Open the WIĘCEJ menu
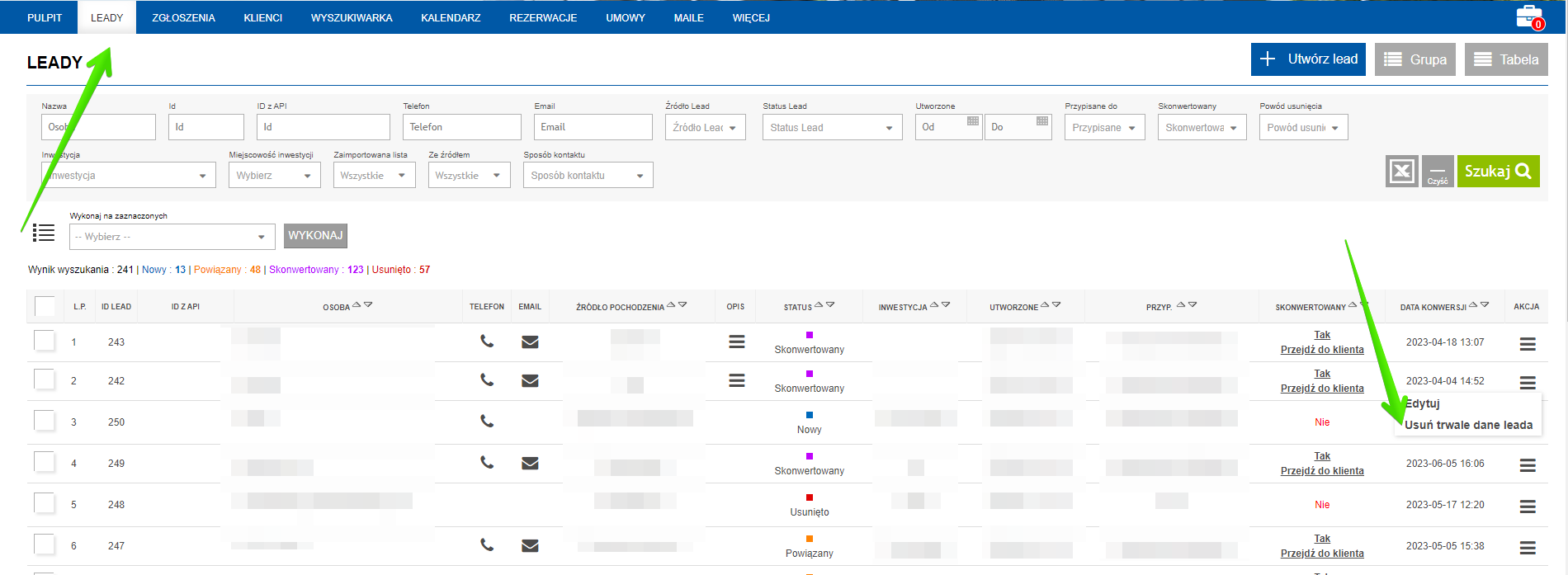Viewport: 1568px width, 575px height. 751,17
